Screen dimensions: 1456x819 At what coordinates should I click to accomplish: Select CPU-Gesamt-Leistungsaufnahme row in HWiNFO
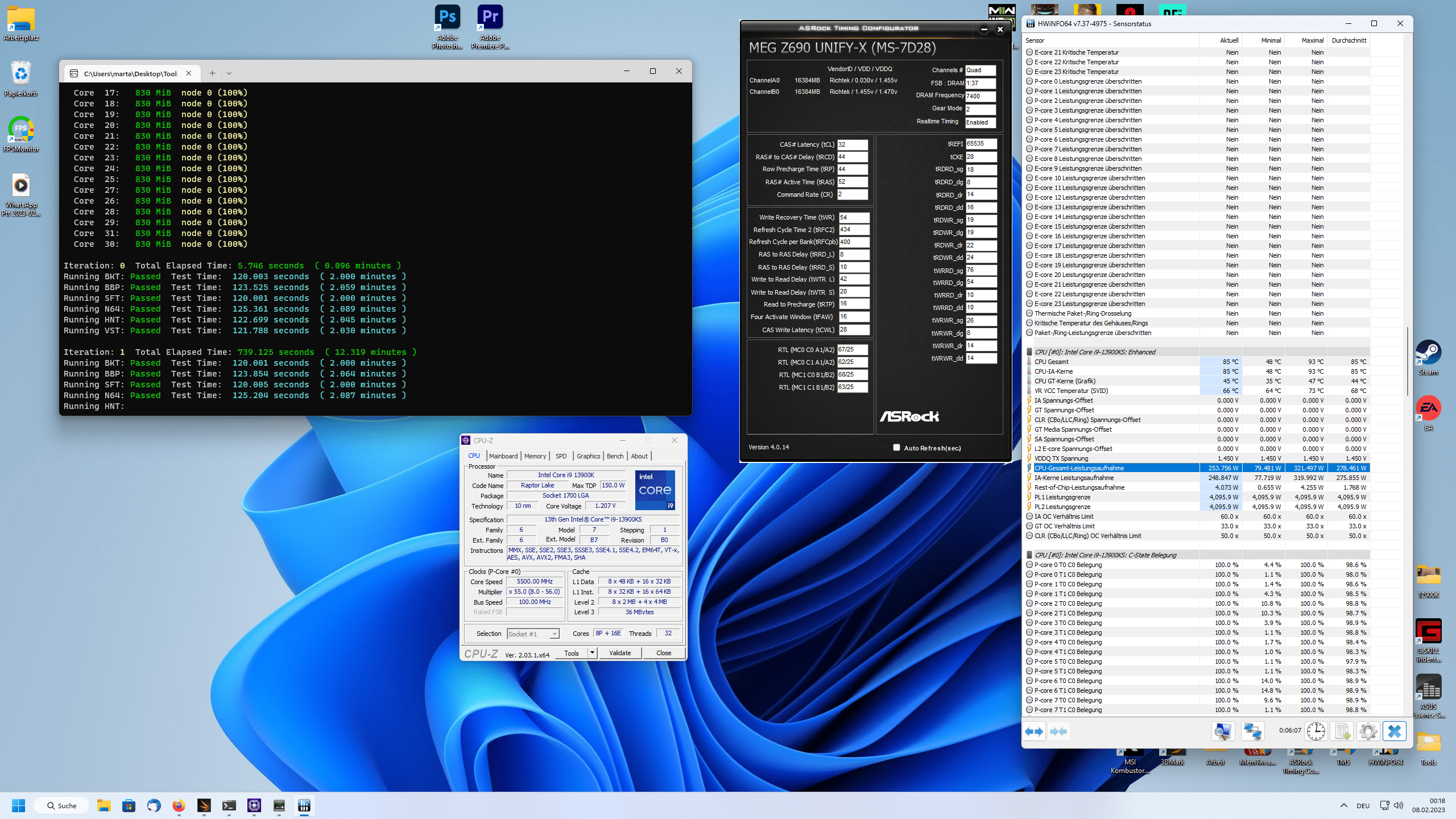[x=1198, y=468]
